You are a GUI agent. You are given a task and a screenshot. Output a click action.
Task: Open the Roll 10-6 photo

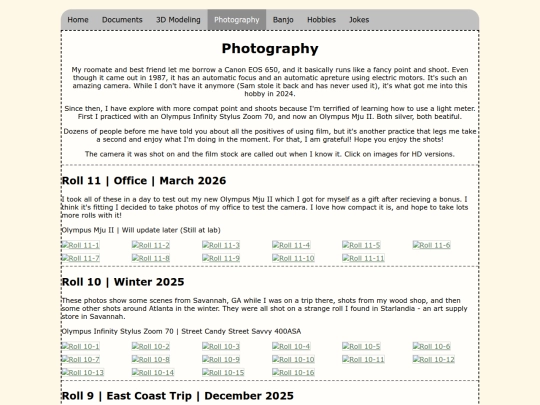click(x=432, y=346)
